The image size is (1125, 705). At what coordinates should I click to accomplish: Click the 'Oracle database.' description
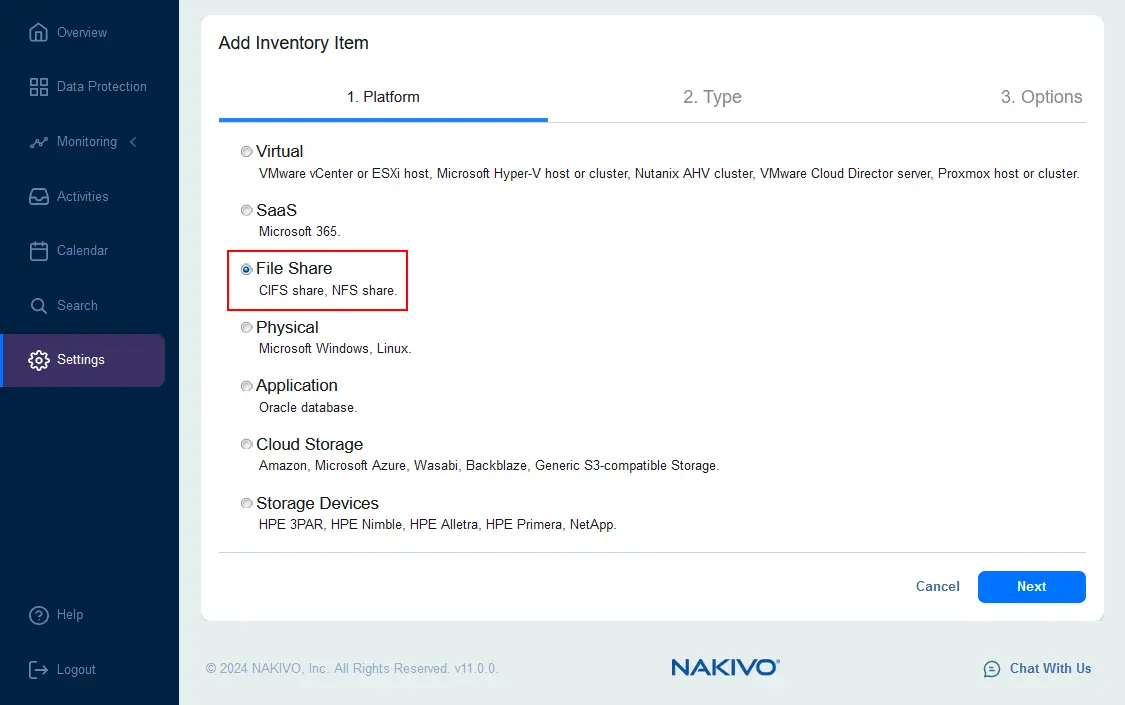click(308, 407)
